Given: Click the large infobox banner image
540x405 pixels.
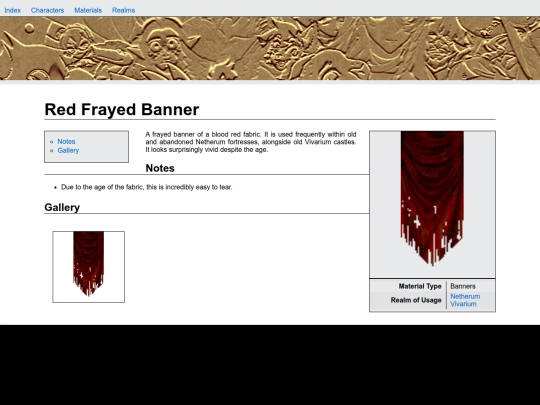Looking at the screenshot, I should [432, 199].
